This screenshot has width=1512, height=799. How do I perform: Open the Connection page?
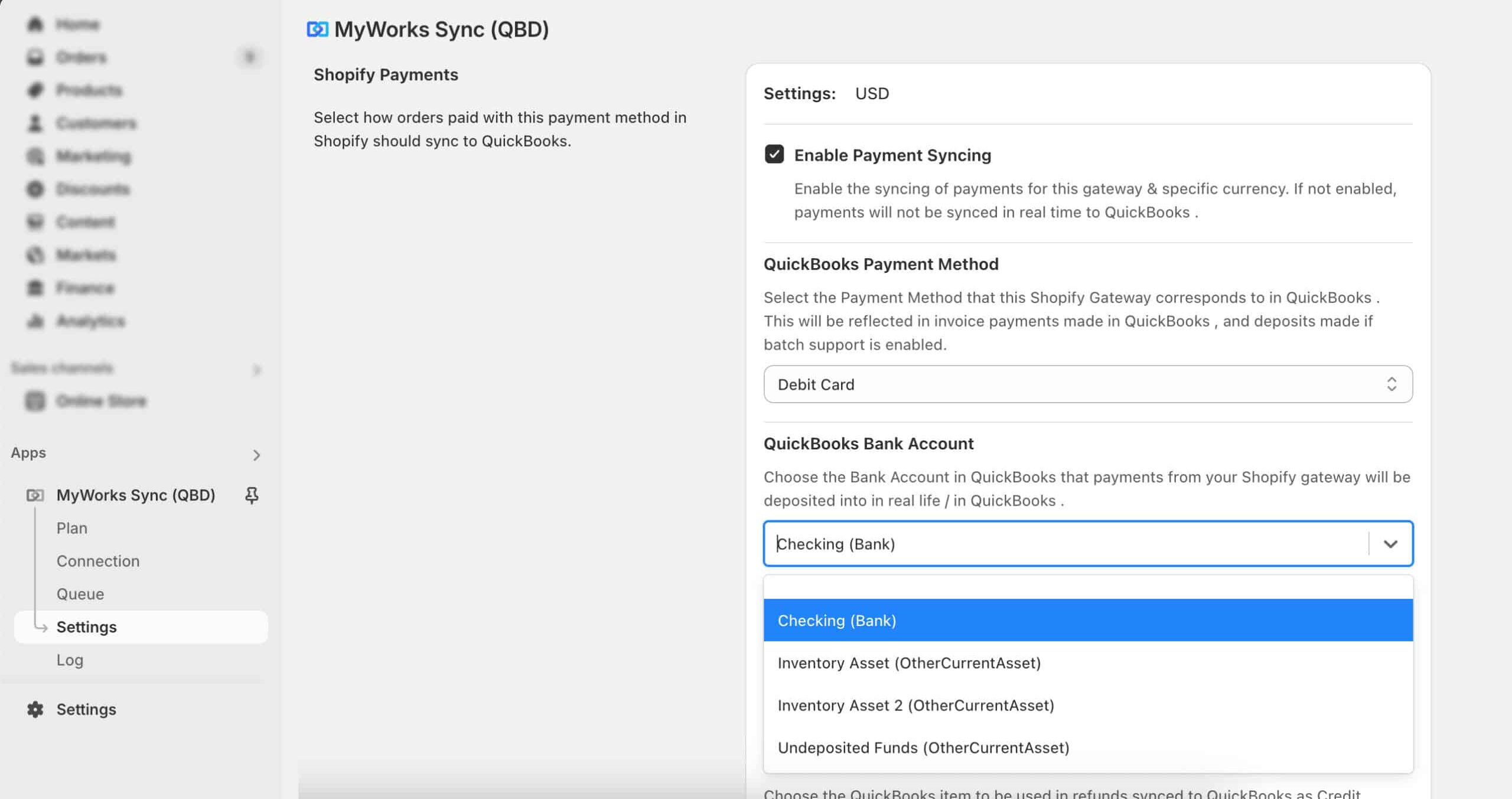(98, 561)
